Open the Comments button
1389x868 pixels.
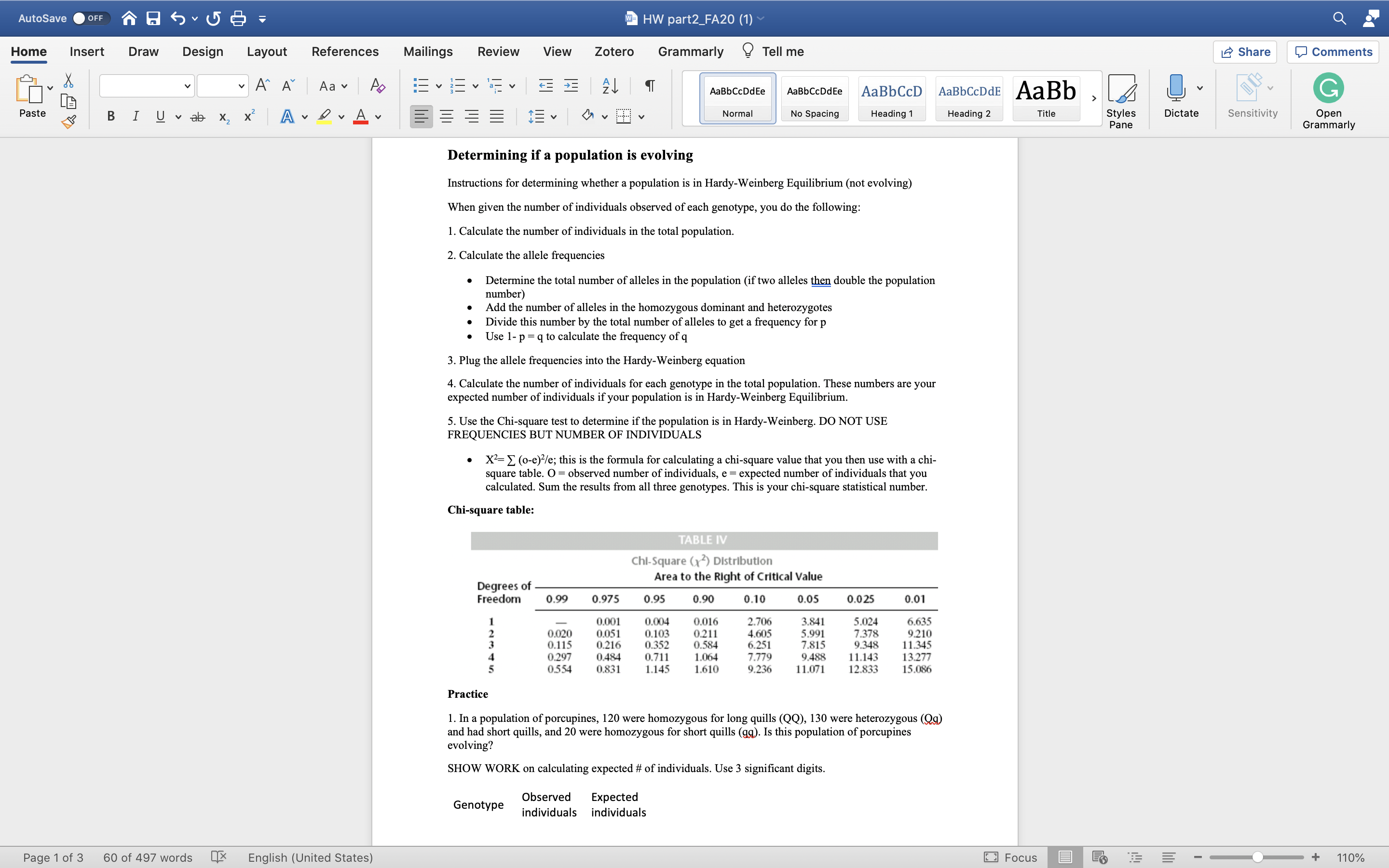pos(1334,52)
